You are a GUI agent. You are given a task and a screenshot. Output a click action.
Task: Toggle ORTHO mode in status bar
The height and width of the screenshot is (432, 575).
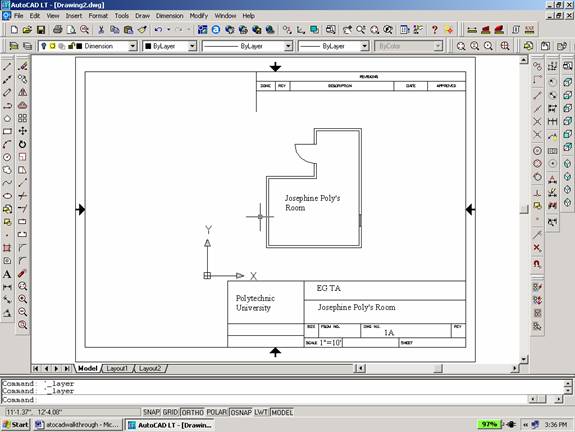click(x=192, y=412)
